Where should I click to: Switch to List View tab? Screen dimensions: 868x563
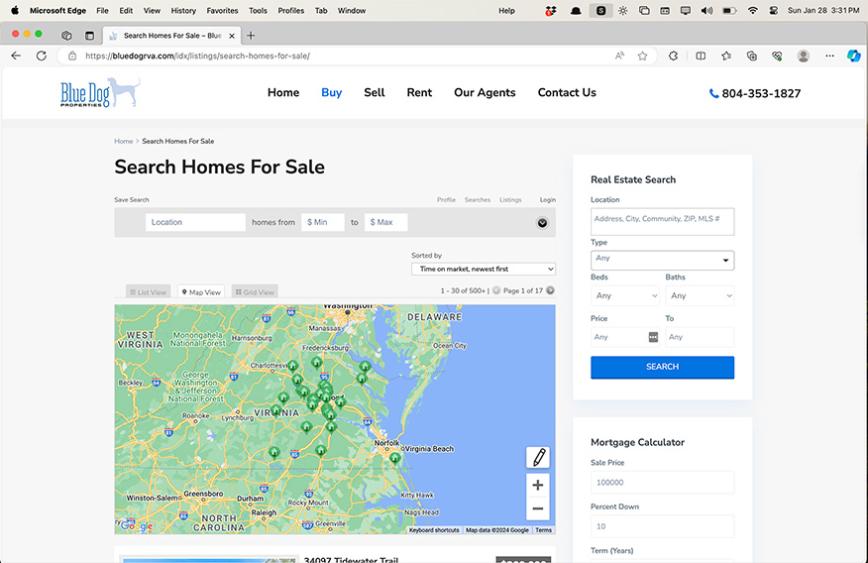[148, 292]
